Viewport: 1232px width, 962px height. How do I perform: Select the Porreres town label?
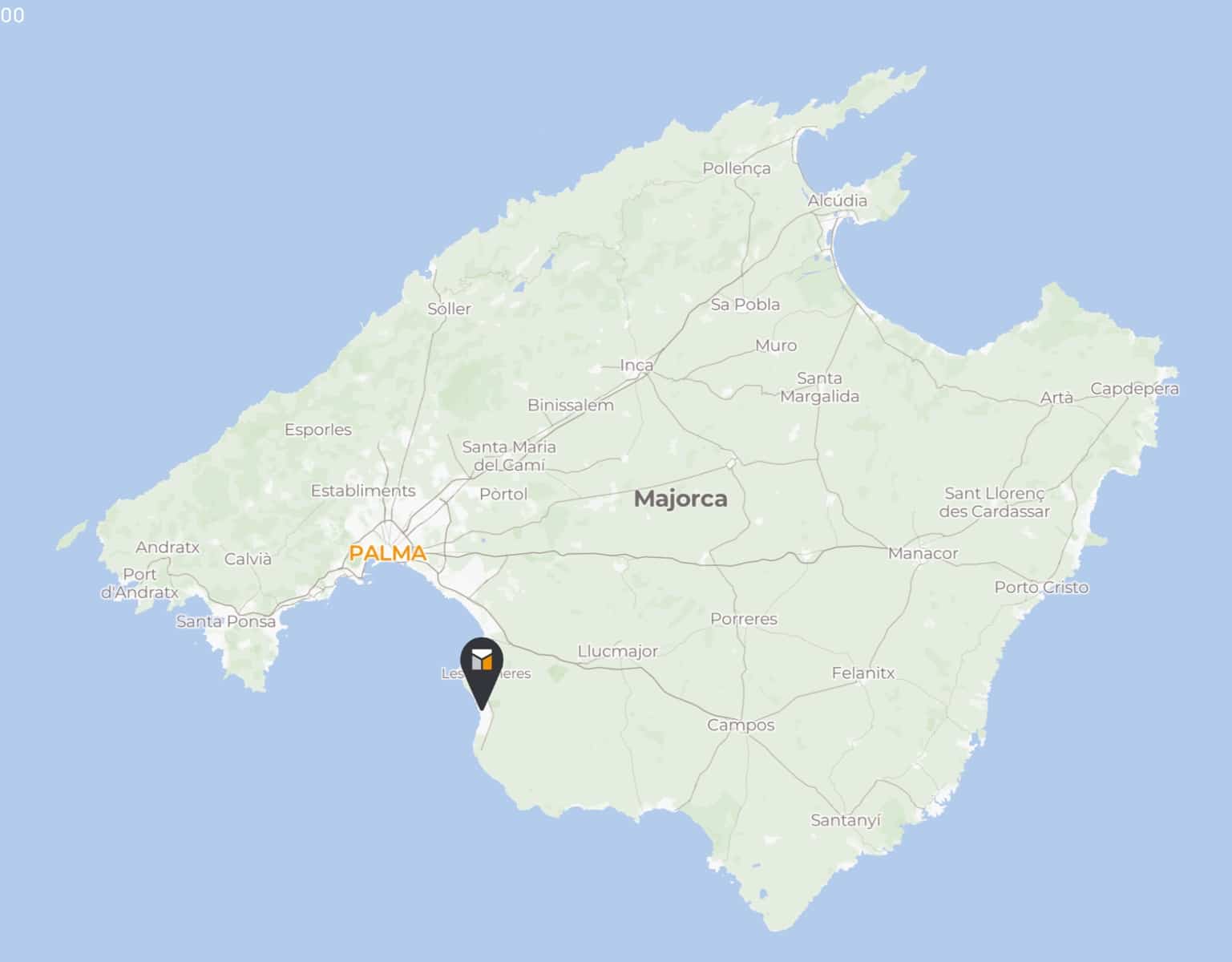(744, 619)
